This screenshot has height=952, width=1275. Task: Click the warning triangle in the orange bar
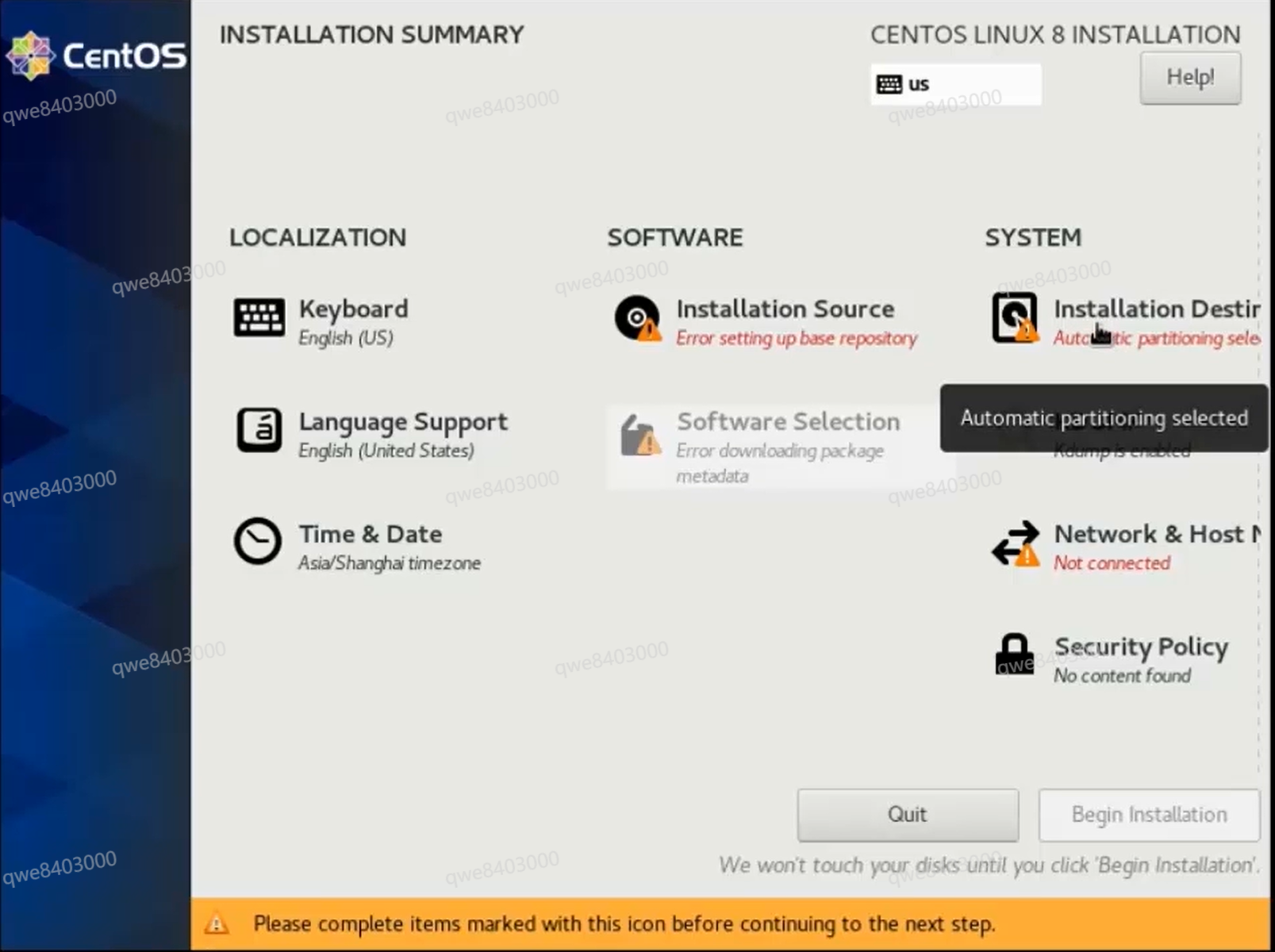(x=216, y=923)
